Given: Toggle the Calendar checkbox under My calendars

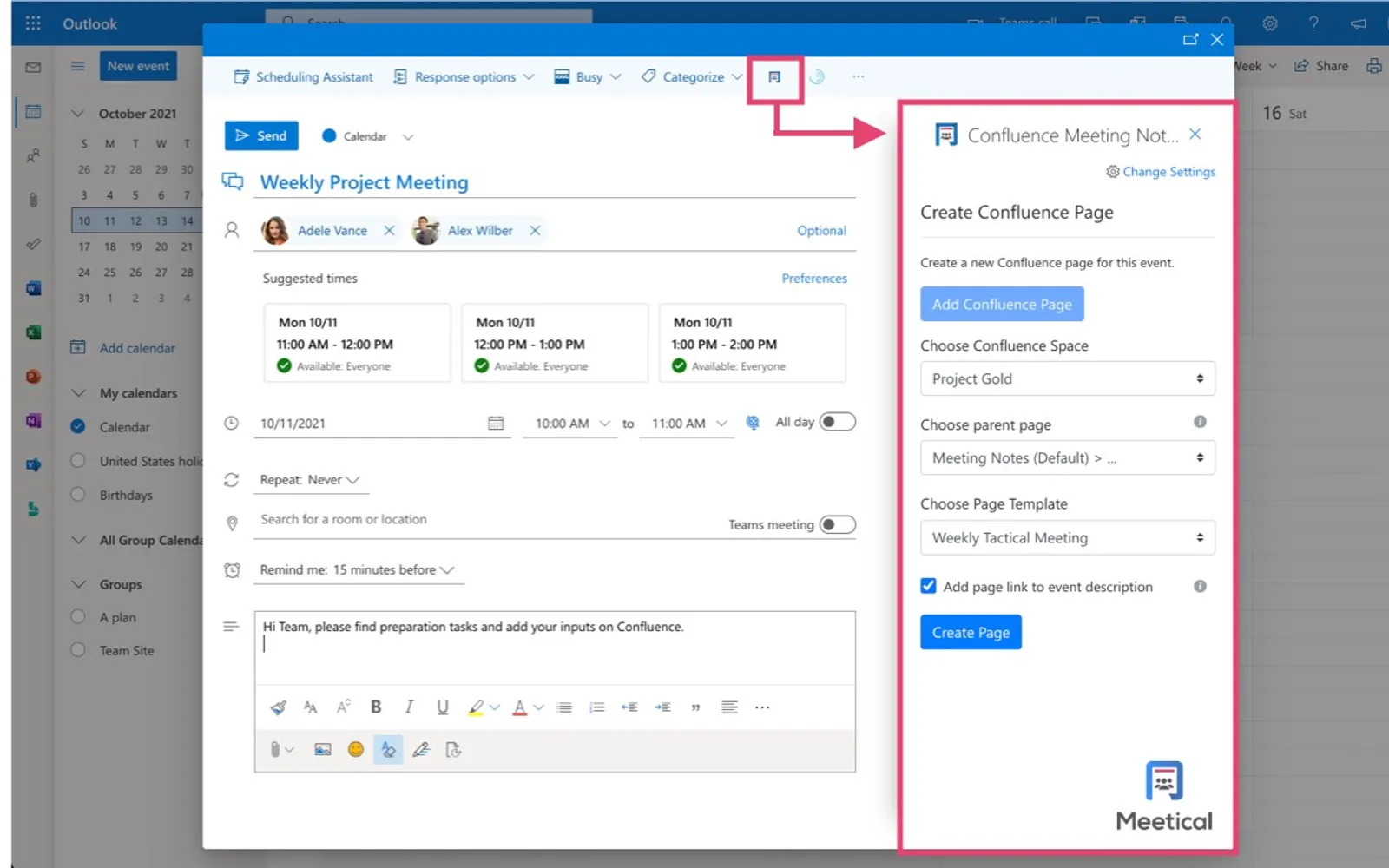Looking at the screenshot, I should (78, 426).
